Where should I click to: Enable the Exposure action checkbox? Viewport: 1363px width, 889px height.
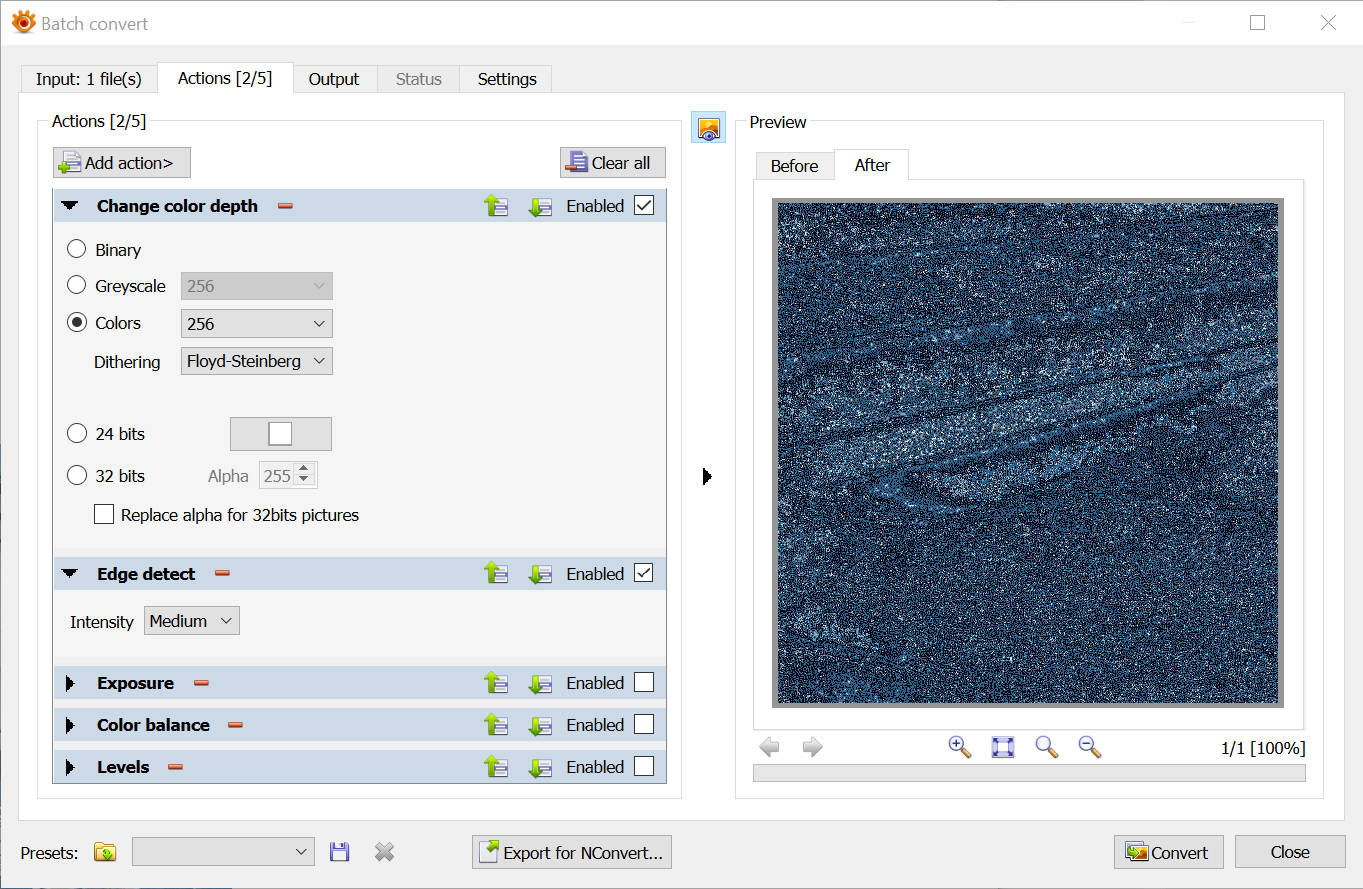tap(644, 683)
